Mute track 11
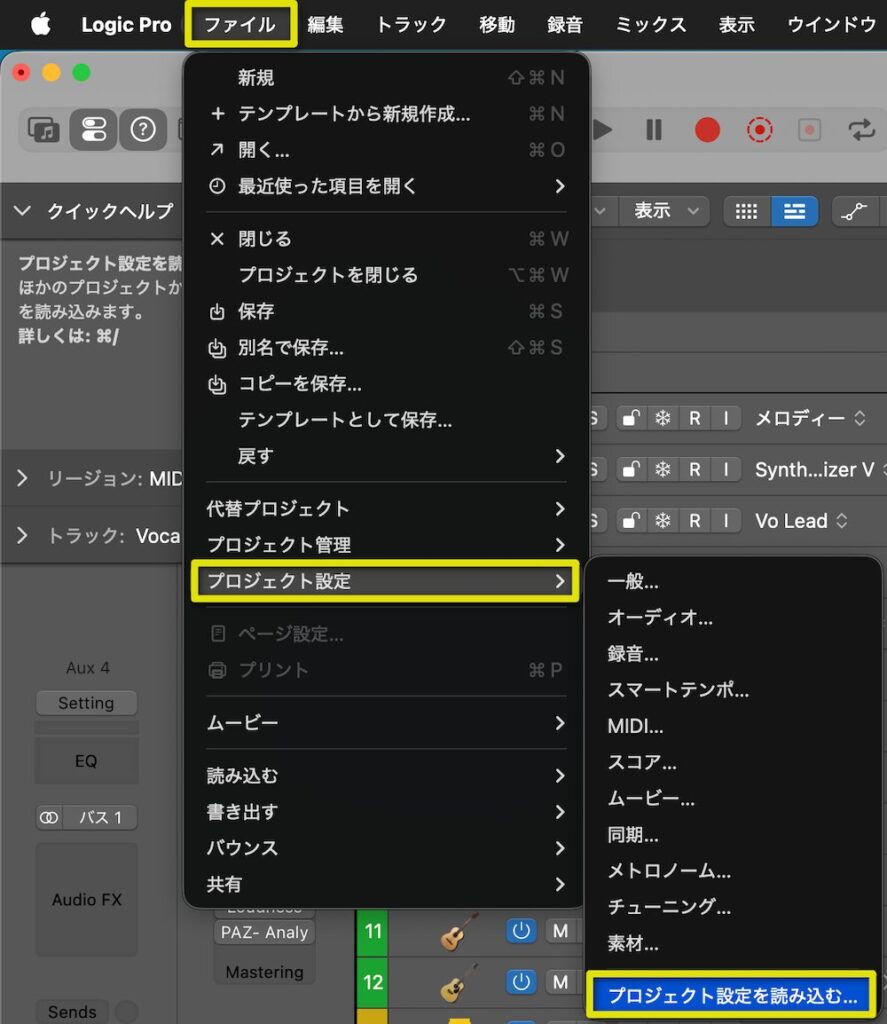The width and height of the screenshot is (887, 1024). click(560, 931)
